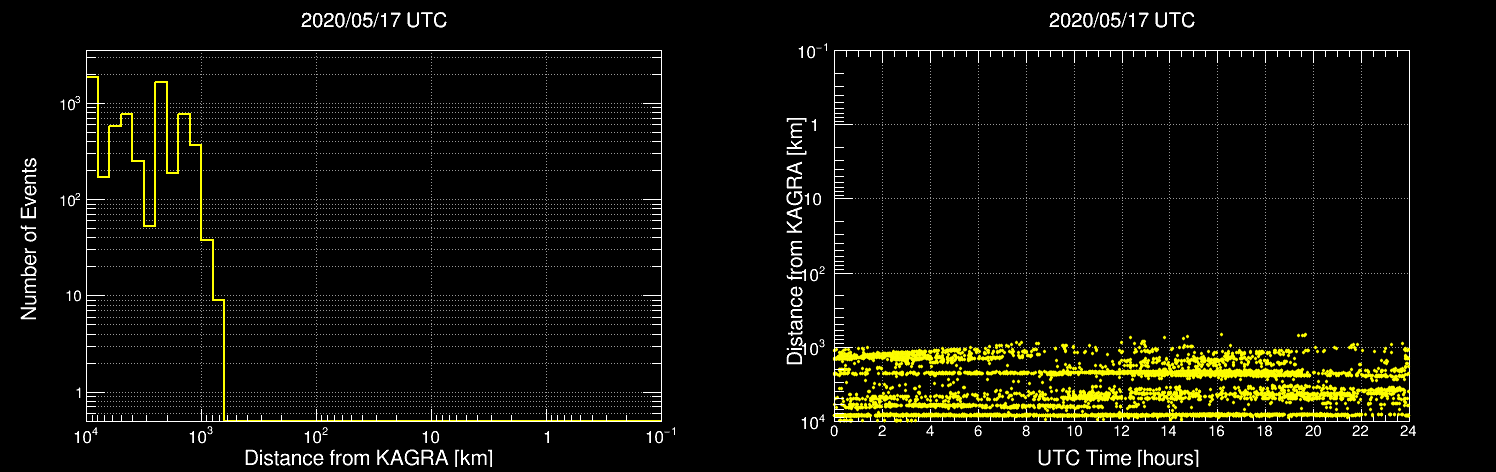The height and width of the screenshot is (472, 1496).
Task: Click the scatter plot y-axis tick 10^2
Action: (815, 273)
